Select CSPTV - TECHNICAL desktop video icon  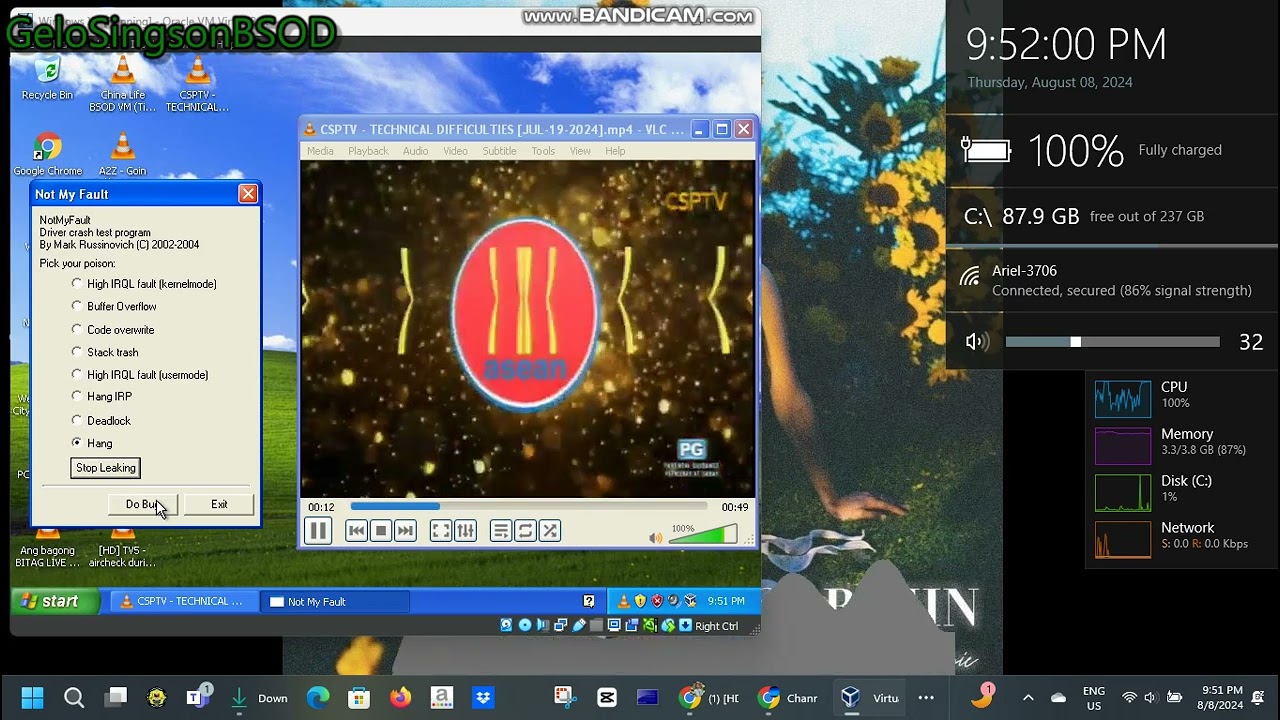click(197, 84)
